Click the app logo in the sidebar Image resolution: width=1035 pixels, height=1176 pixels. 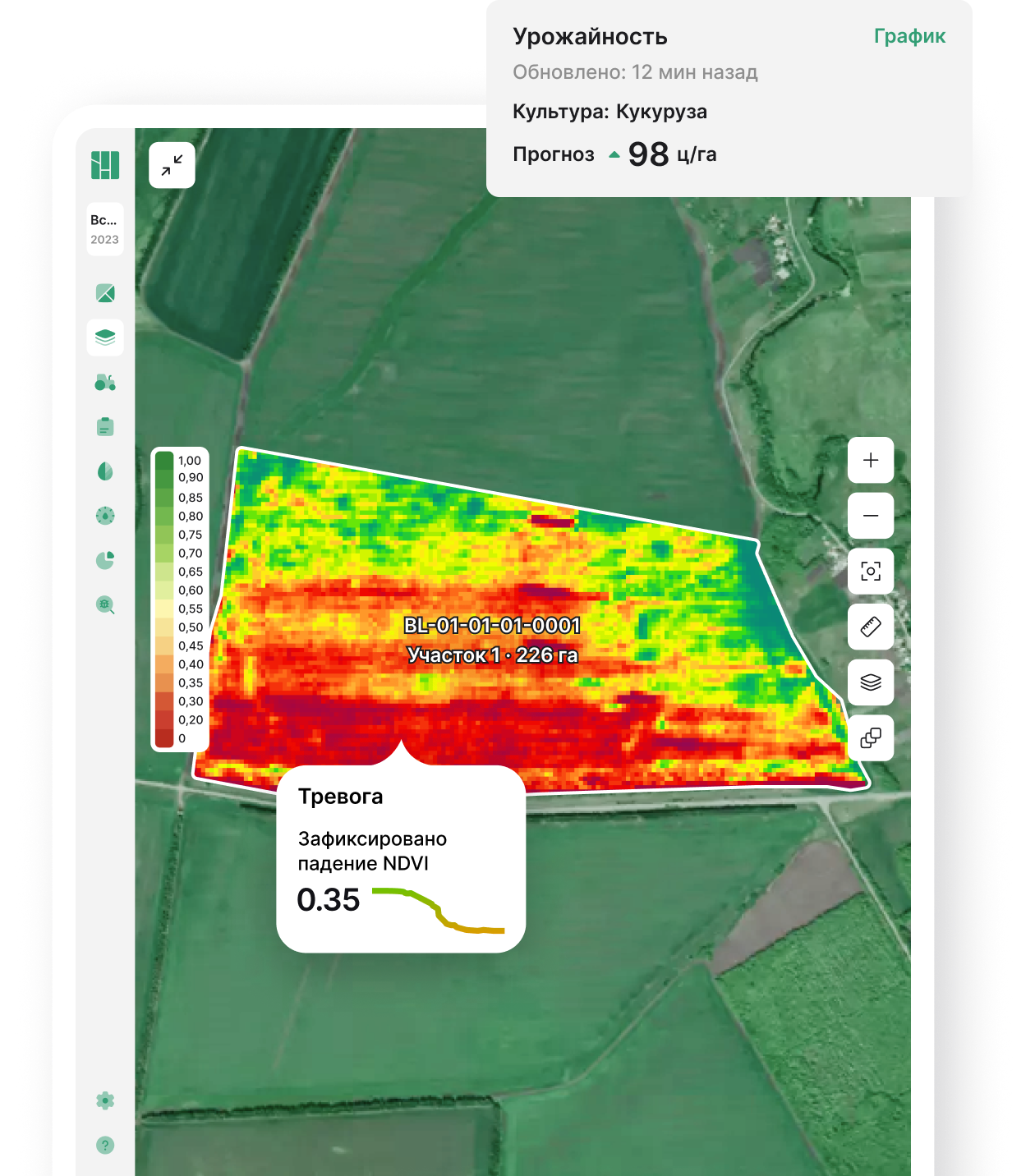[105, 165]
